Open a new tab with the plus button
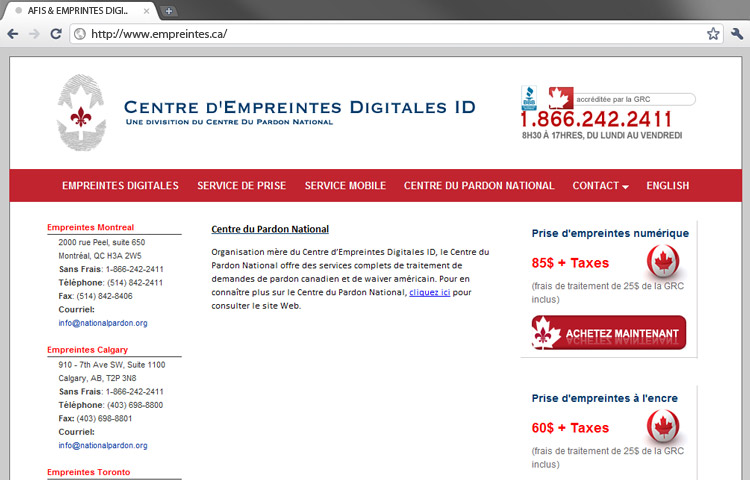The width and height of the screenshot is (750, 480). (x=169, y=10)
